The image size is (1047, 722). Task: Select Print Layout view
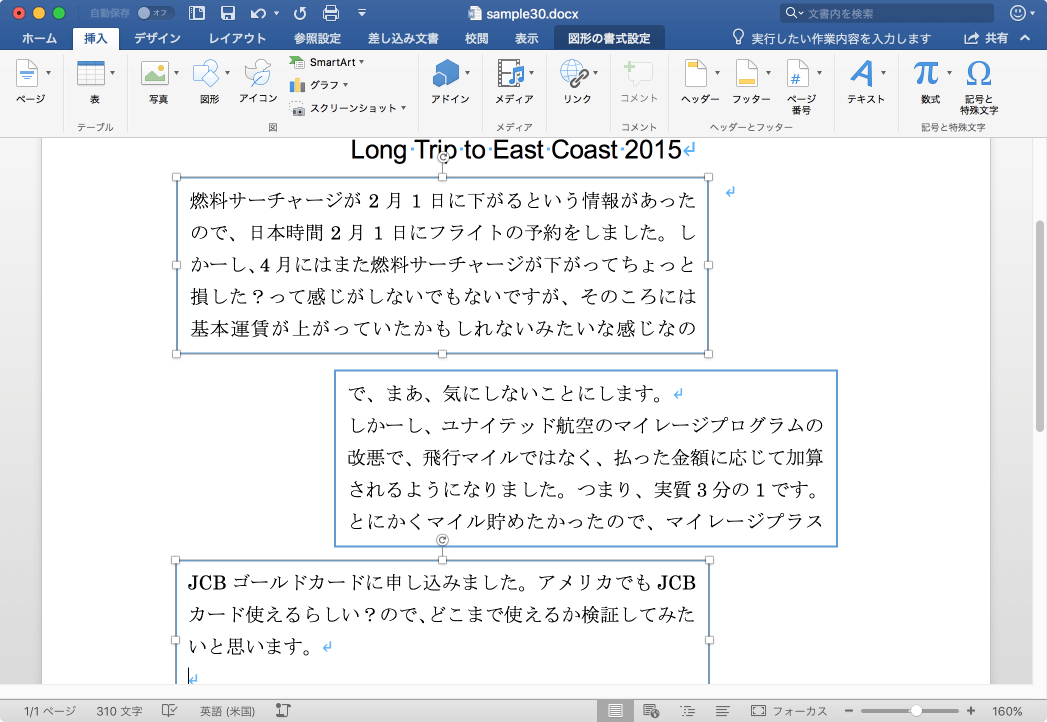616,711
